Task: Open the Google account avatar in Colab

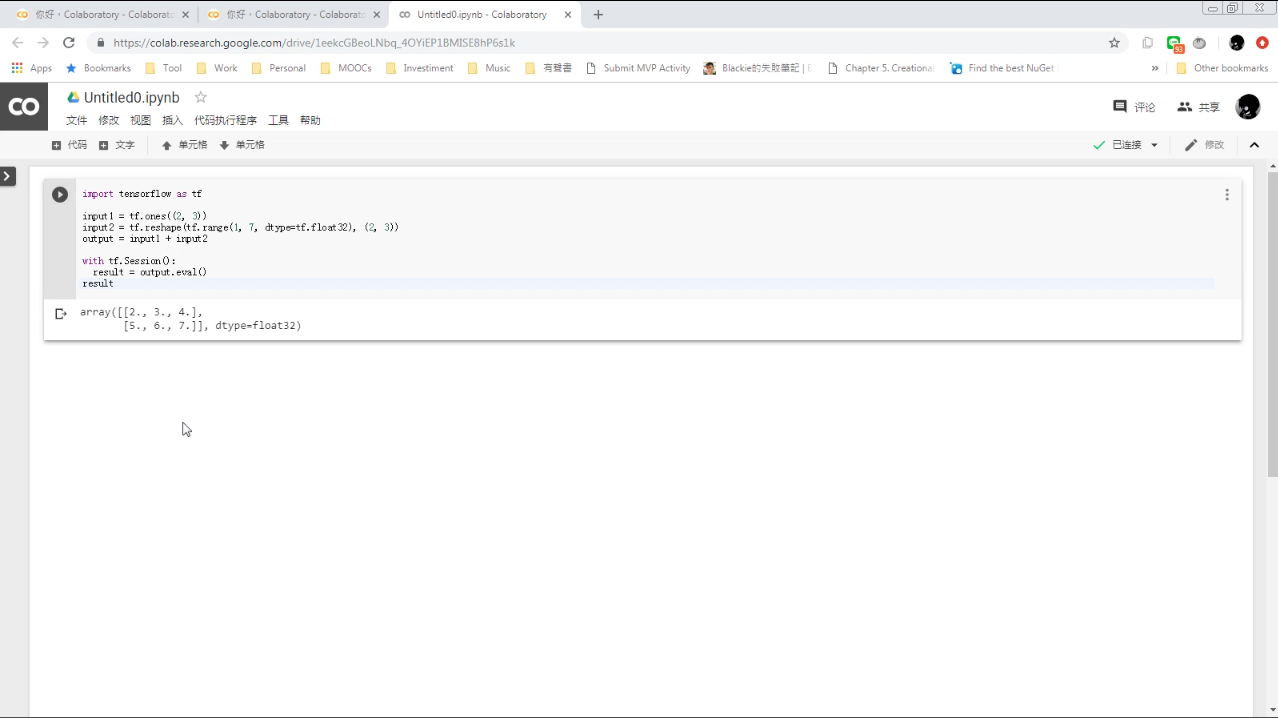Action: tap(1248, 107)
